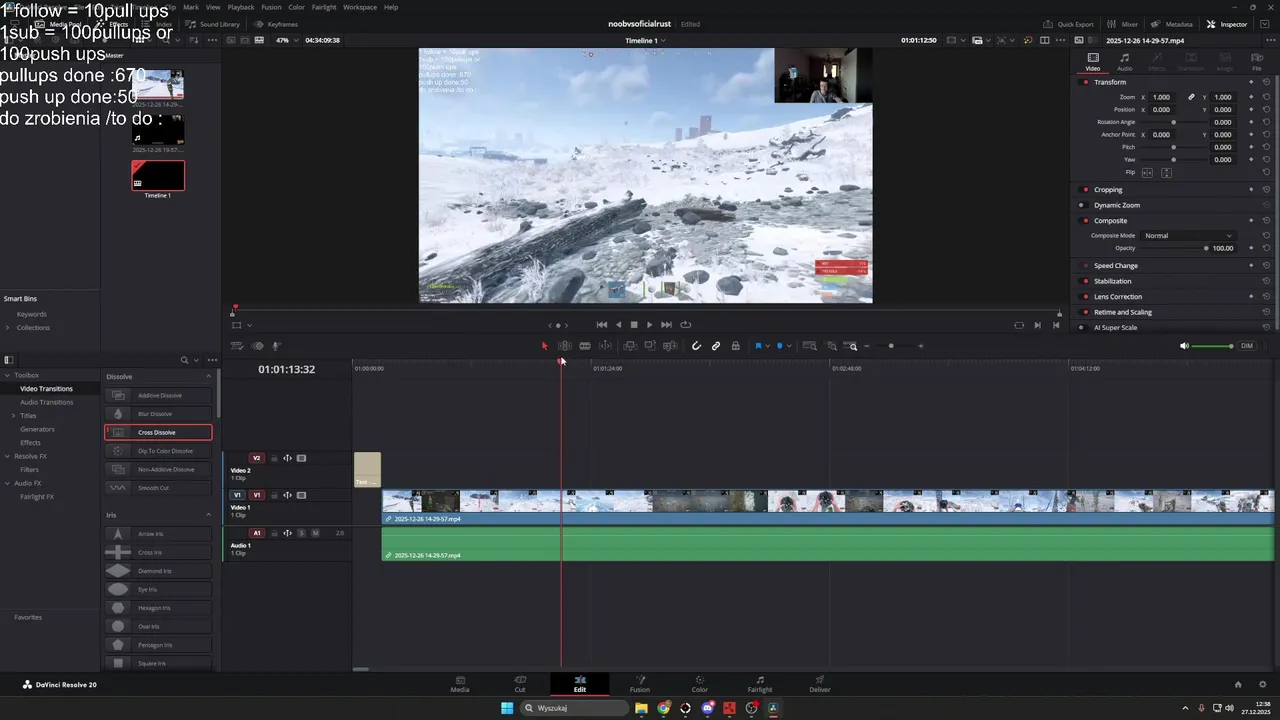
Task: Stop playback in viewer
Action: pos(634,324)
